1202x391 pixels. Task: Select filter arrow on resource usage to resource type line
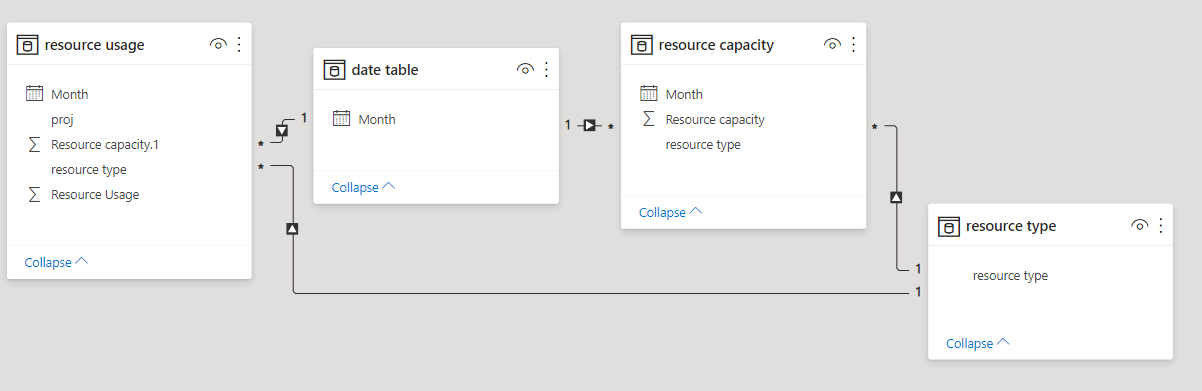[x=292, y=229]
